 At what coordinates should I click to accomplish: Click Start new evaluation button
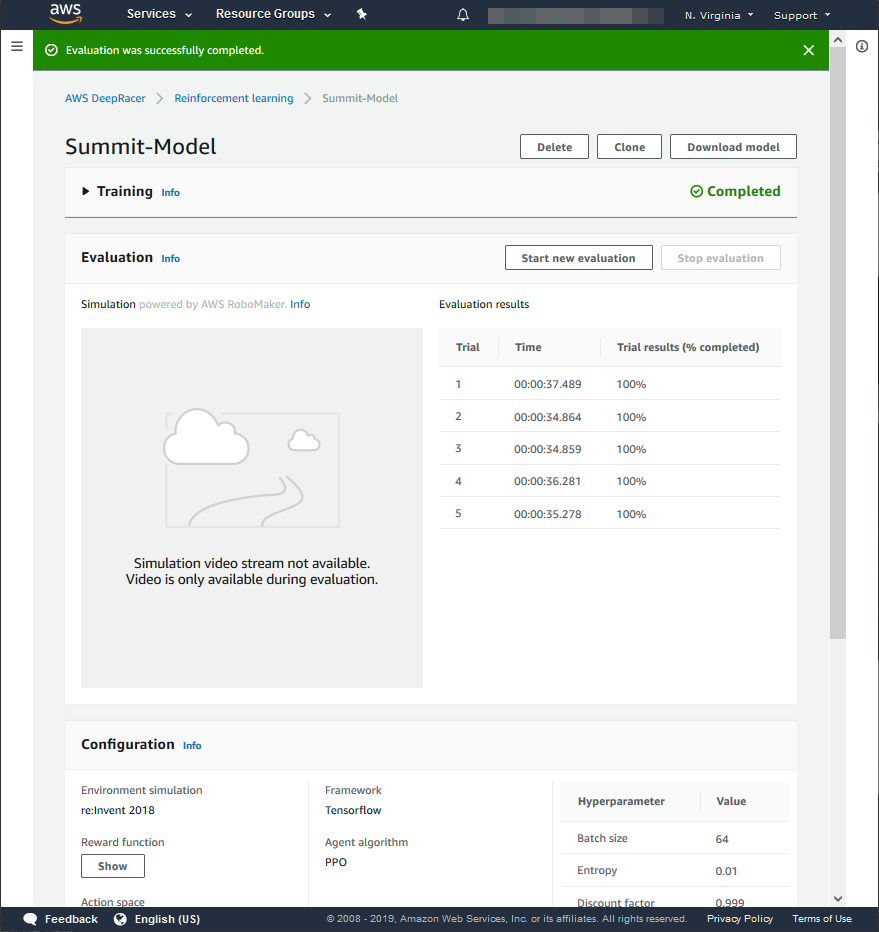coord(578,258)
